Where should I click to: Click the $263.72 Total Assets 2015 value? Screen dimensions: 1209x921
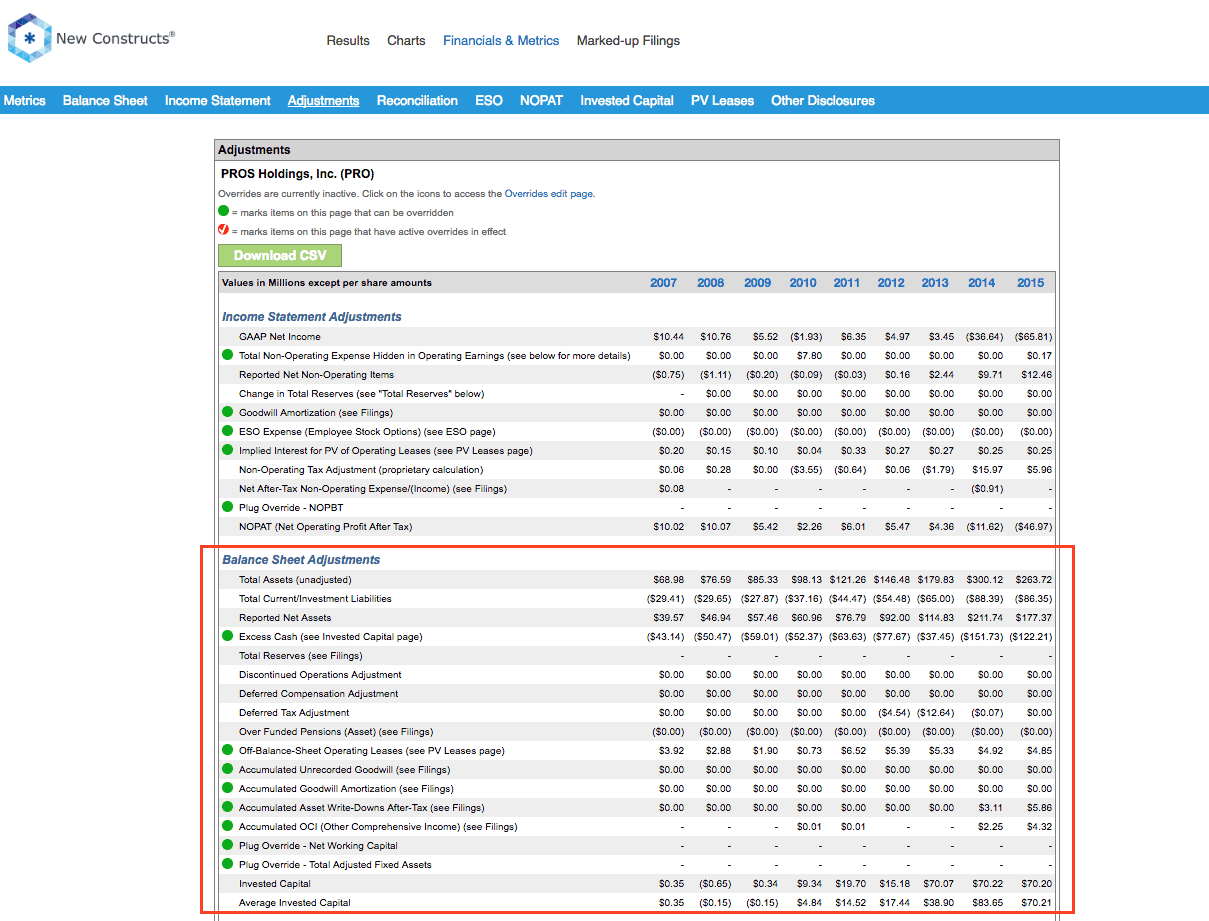pyautogui.click(x=1032, y=580)
